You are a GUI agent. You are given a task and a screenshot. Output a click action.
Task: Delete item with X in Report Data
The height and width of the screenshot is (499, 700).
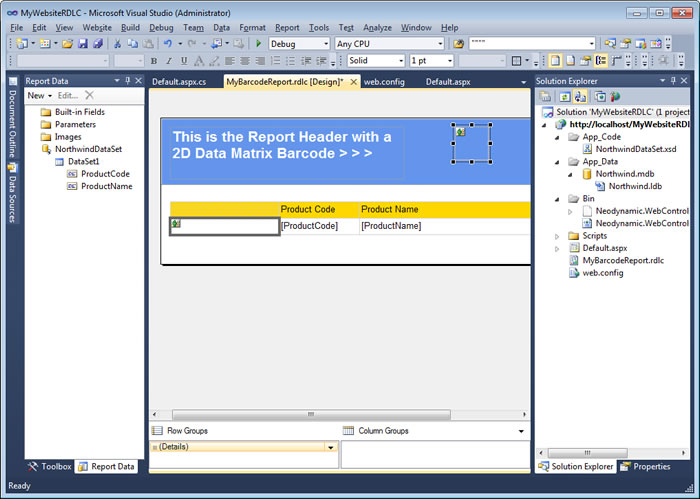89,95
